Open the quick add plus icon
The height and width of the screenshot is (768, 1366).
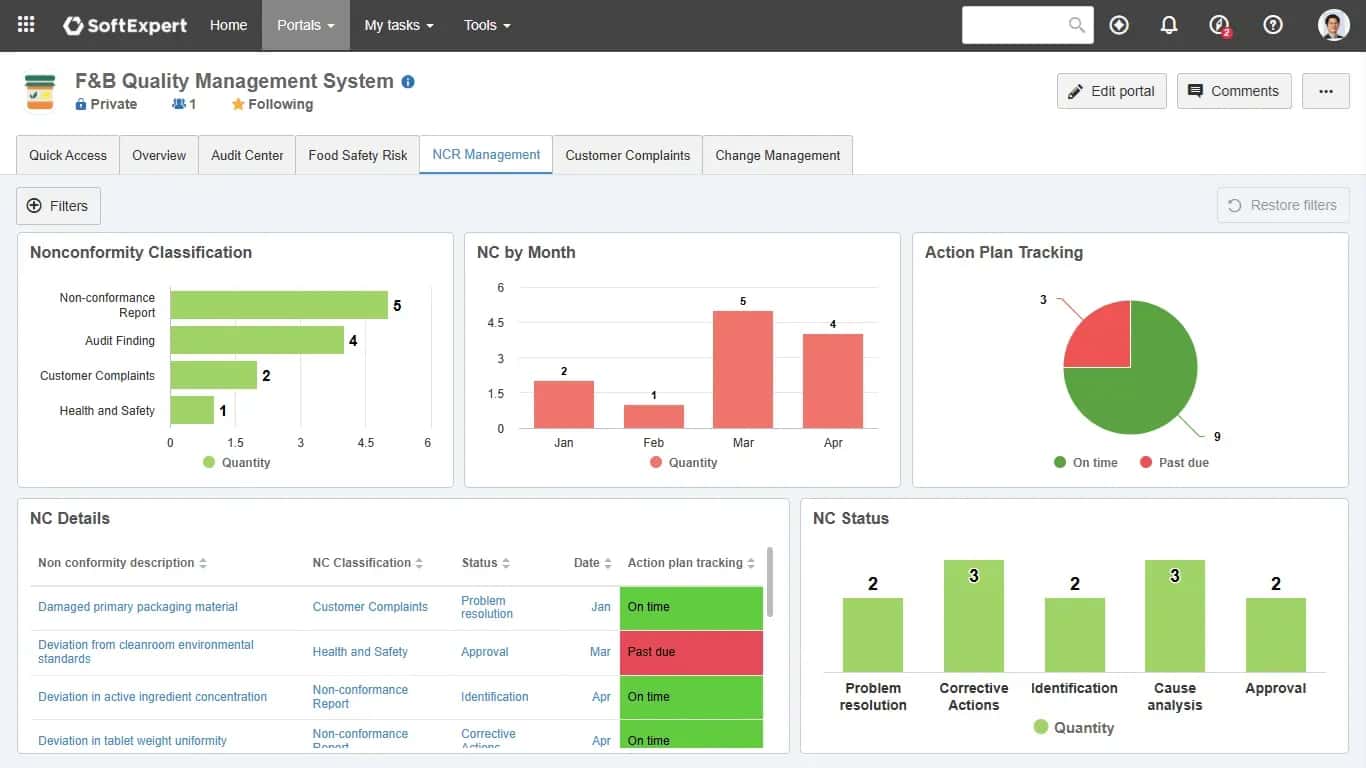click(x=1119, y=25)
